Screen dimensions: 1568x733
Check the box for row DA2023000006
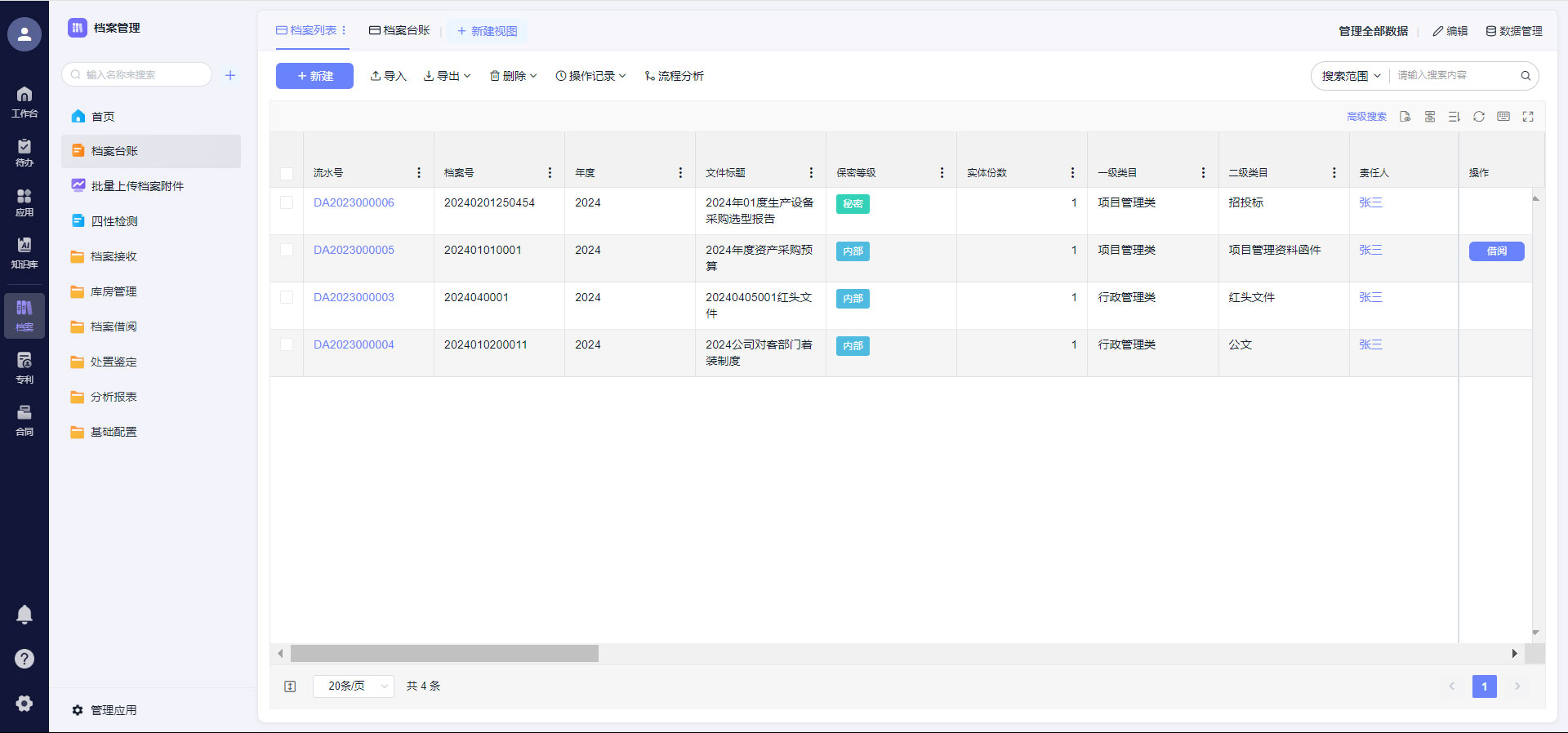click(x=287, y=202)
